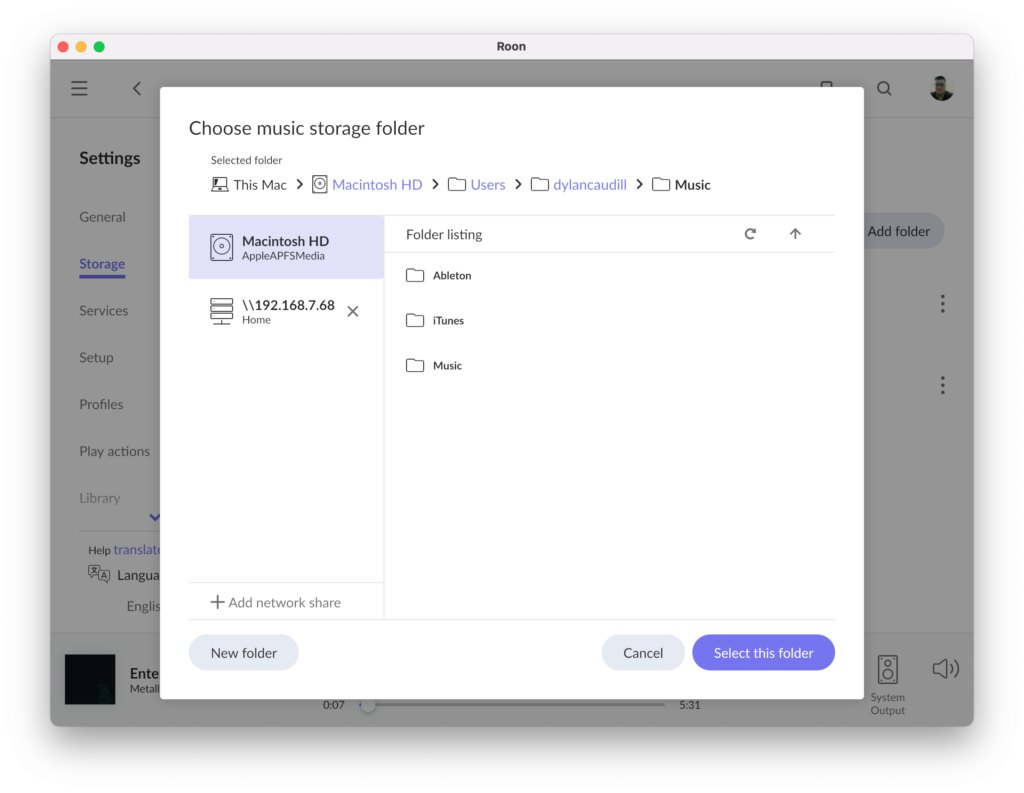Remove the 192.168.7.68 network share
Image resolution: width=1024 pixels, height=793 pixels.
tap(353, 312)
